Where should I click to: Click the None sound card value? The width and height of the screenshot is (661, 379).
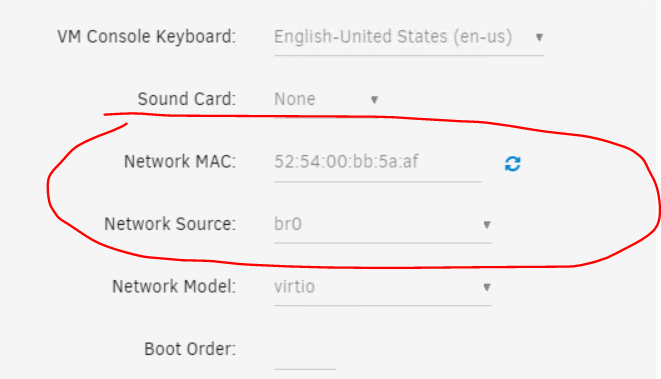coord(295,99)
